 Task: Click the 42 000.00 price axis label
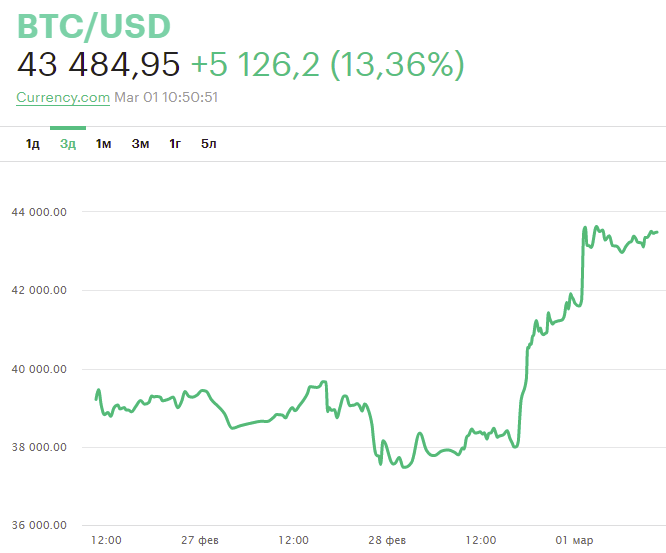39,290
